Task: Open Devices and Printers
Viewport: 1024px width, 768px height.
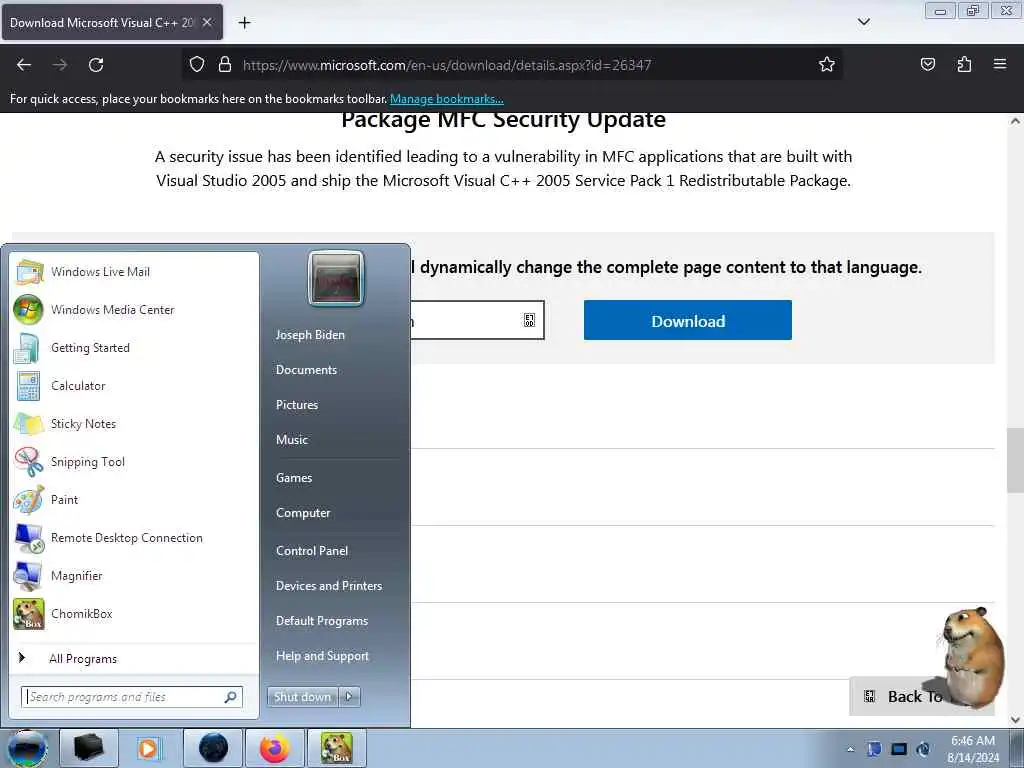Action: (x=328, y=586)
